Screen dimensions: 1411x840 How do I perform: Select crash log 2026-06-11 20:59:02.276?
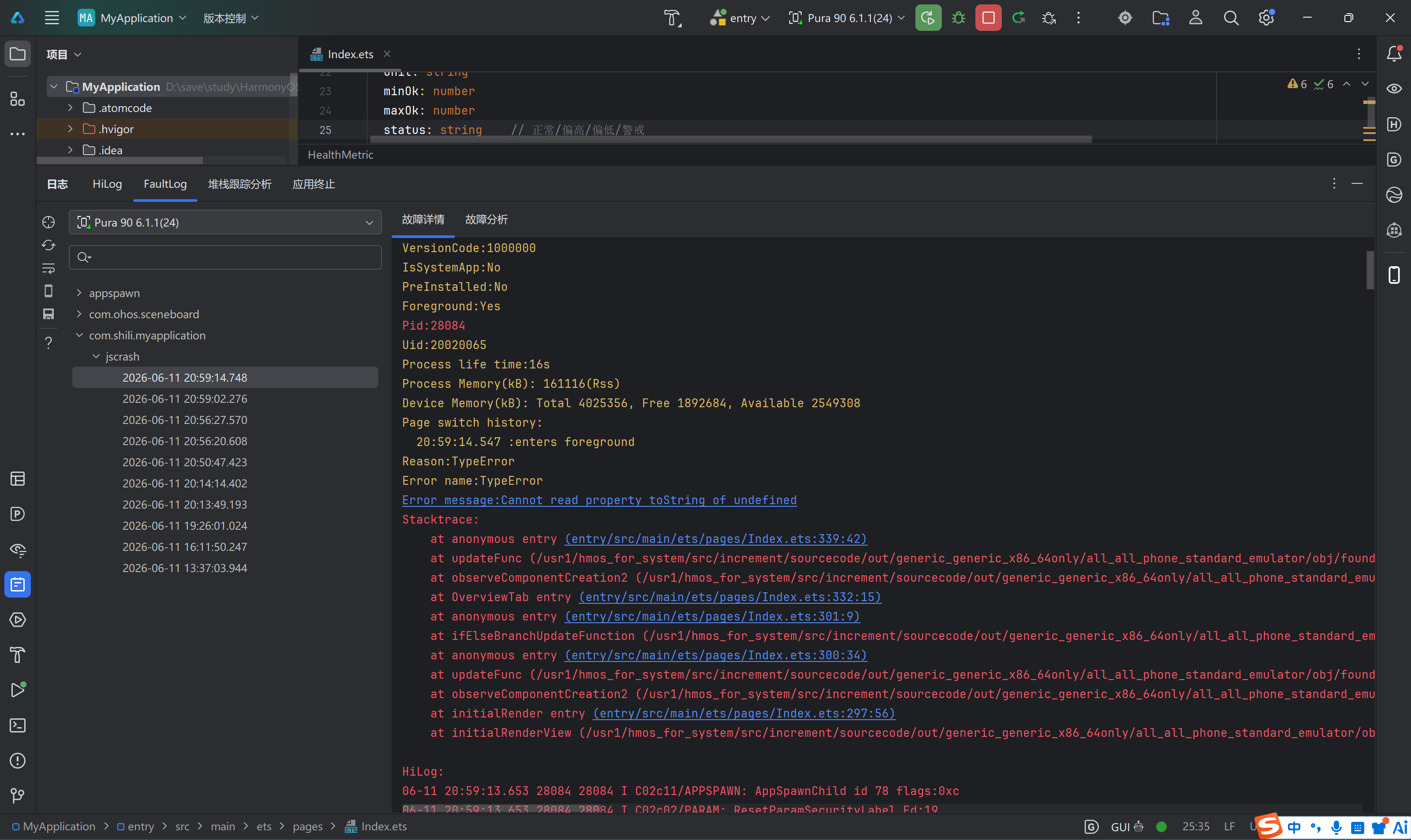[185, 399]
